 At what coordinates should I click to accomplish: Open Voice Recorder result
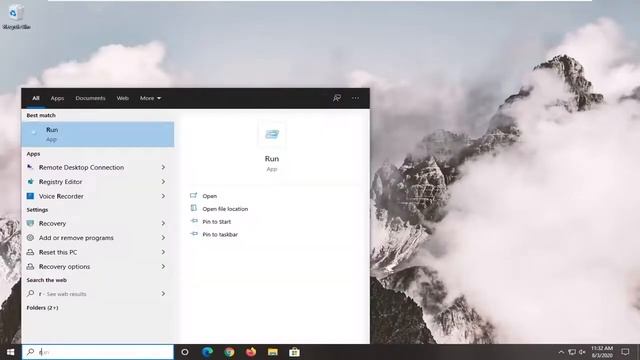[x=61, y=196]
